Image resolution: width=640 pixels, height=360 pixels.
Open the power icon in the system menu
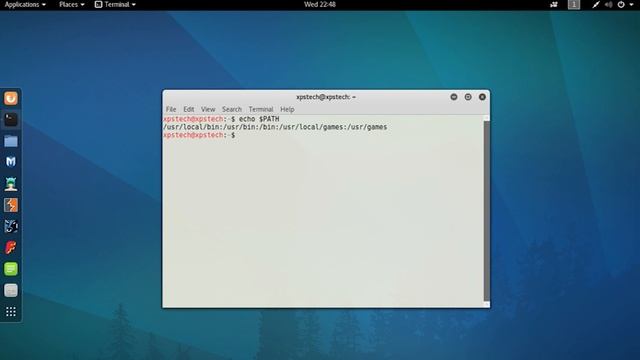pyautogui.click(x=621, y=4)
